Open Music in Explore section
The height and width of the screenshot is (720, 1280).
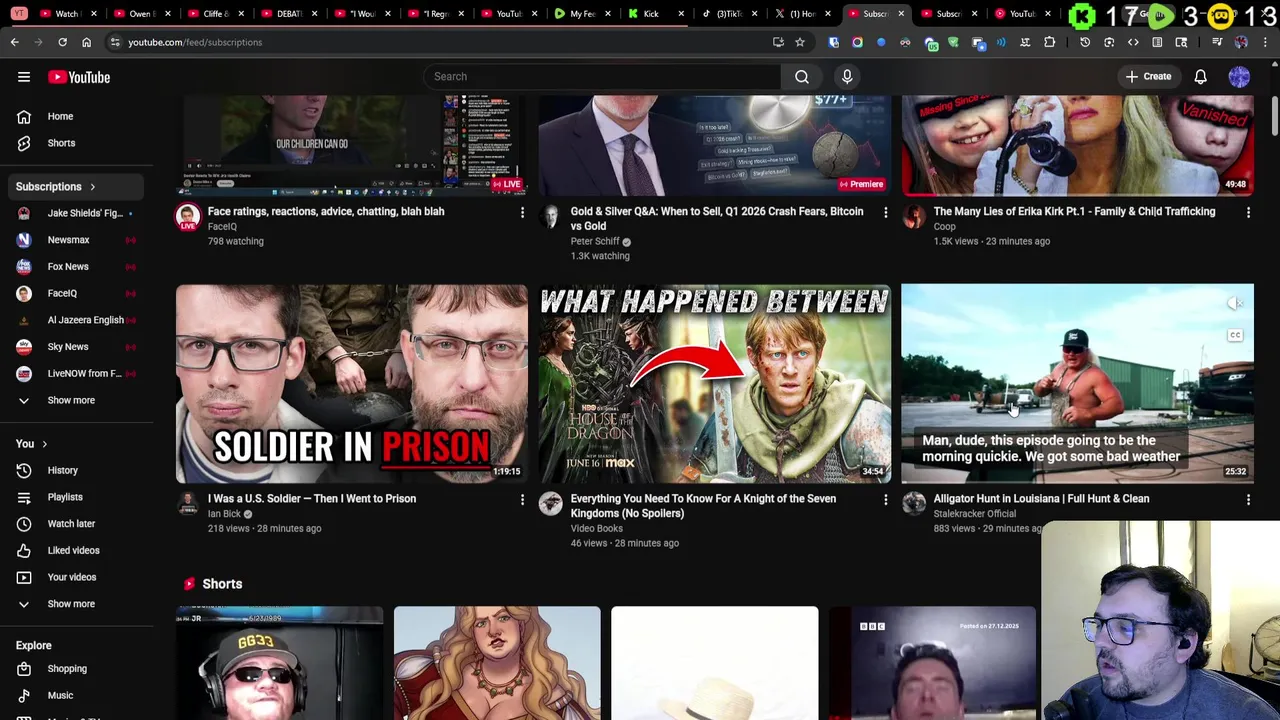(76, 695)
